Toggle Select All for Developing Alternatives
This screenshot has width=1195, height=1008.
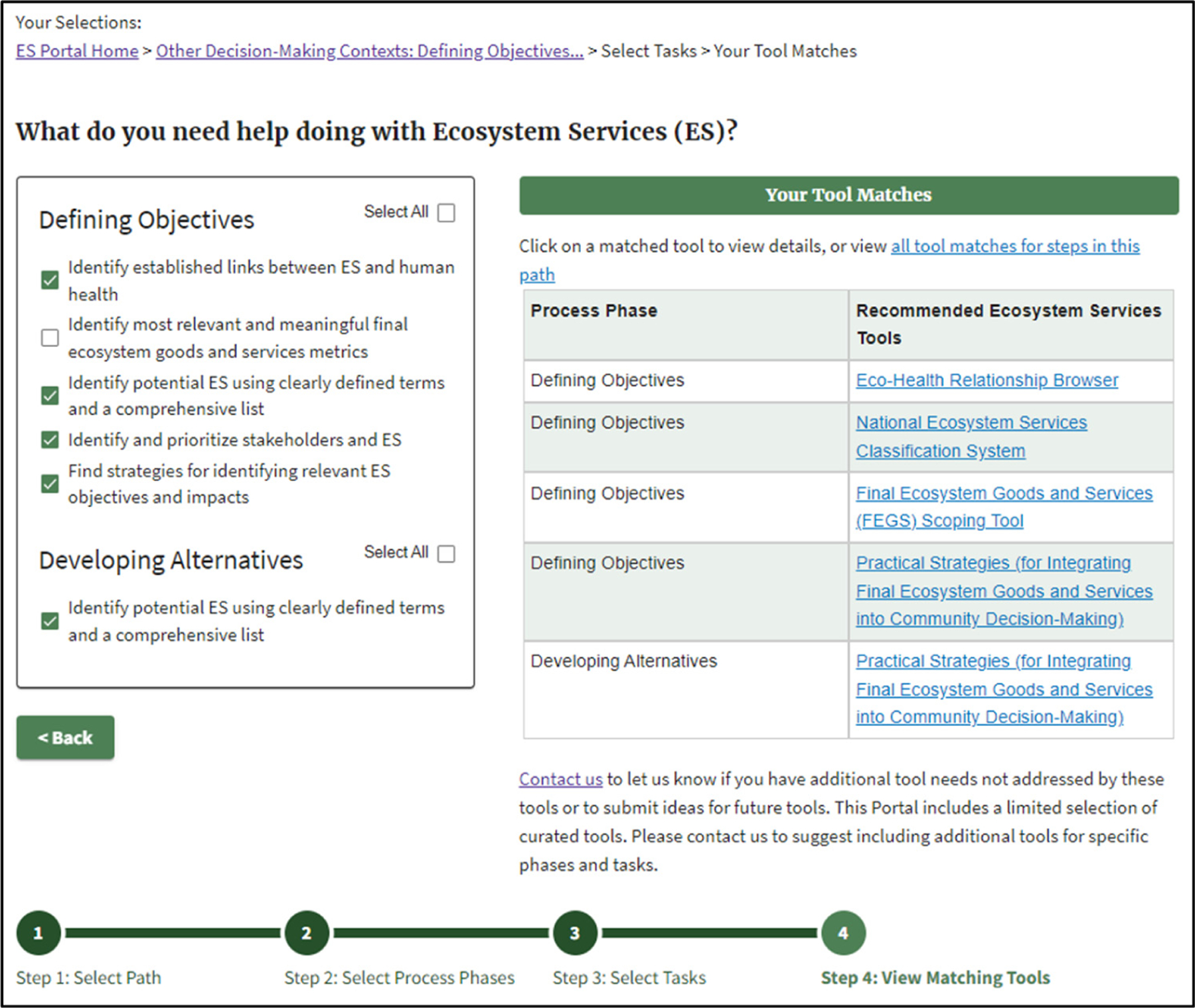point(446,553)
